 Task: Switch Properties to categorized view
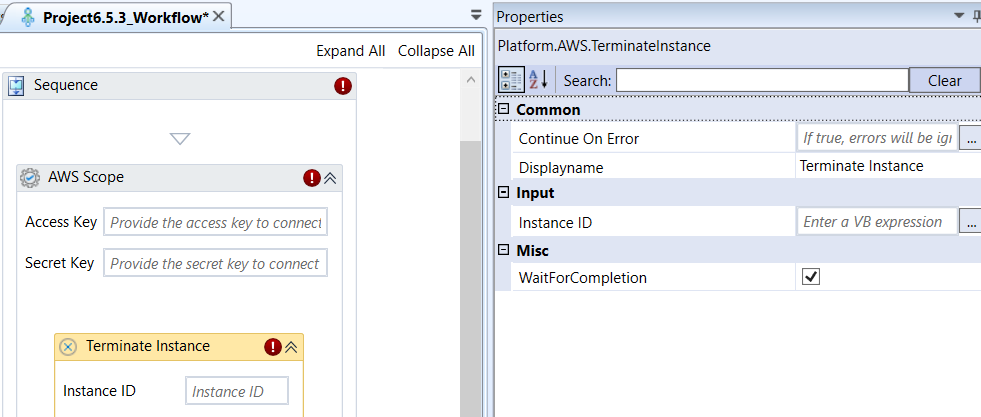(511, 80)
